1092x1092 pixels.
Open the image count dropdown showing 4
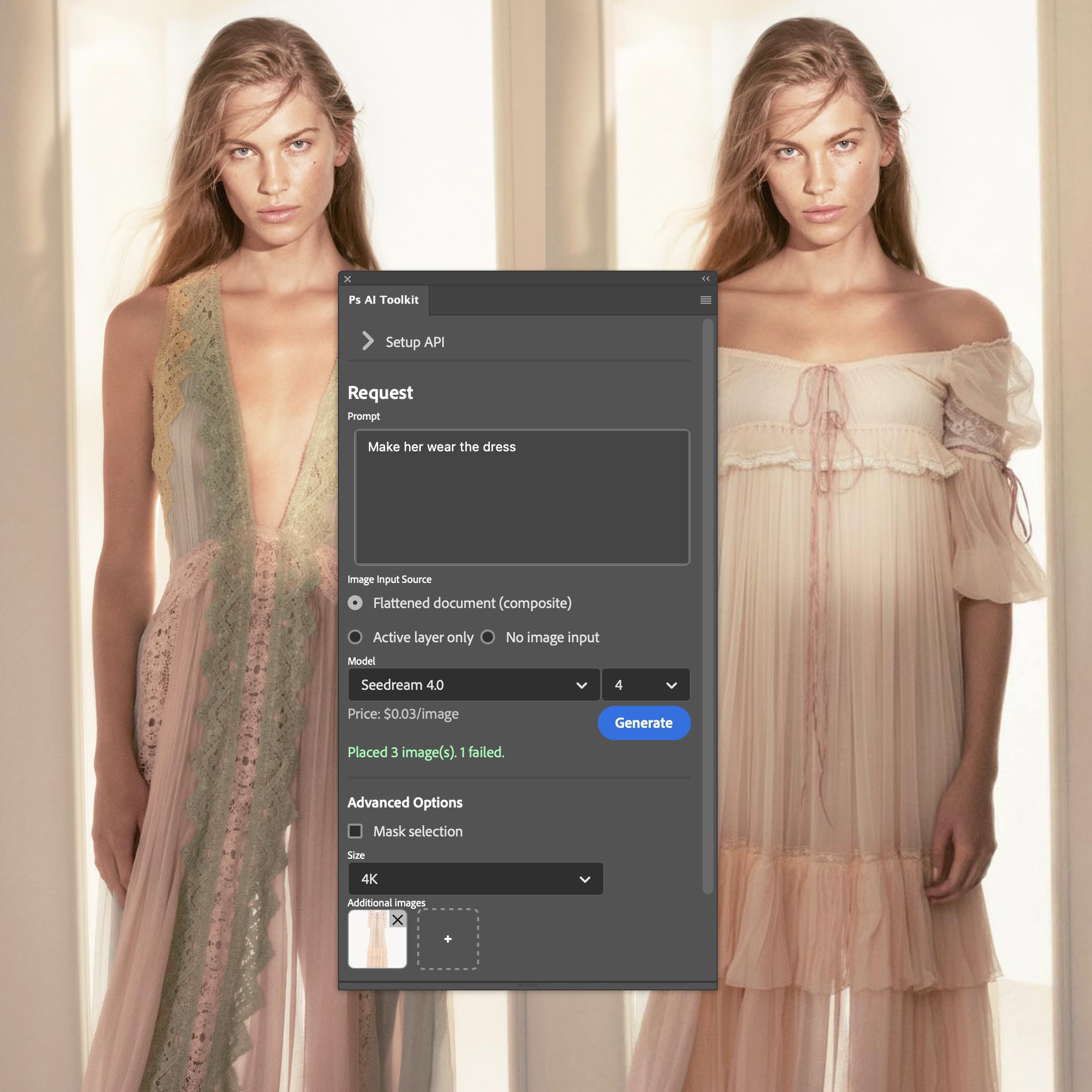(645, 685)
